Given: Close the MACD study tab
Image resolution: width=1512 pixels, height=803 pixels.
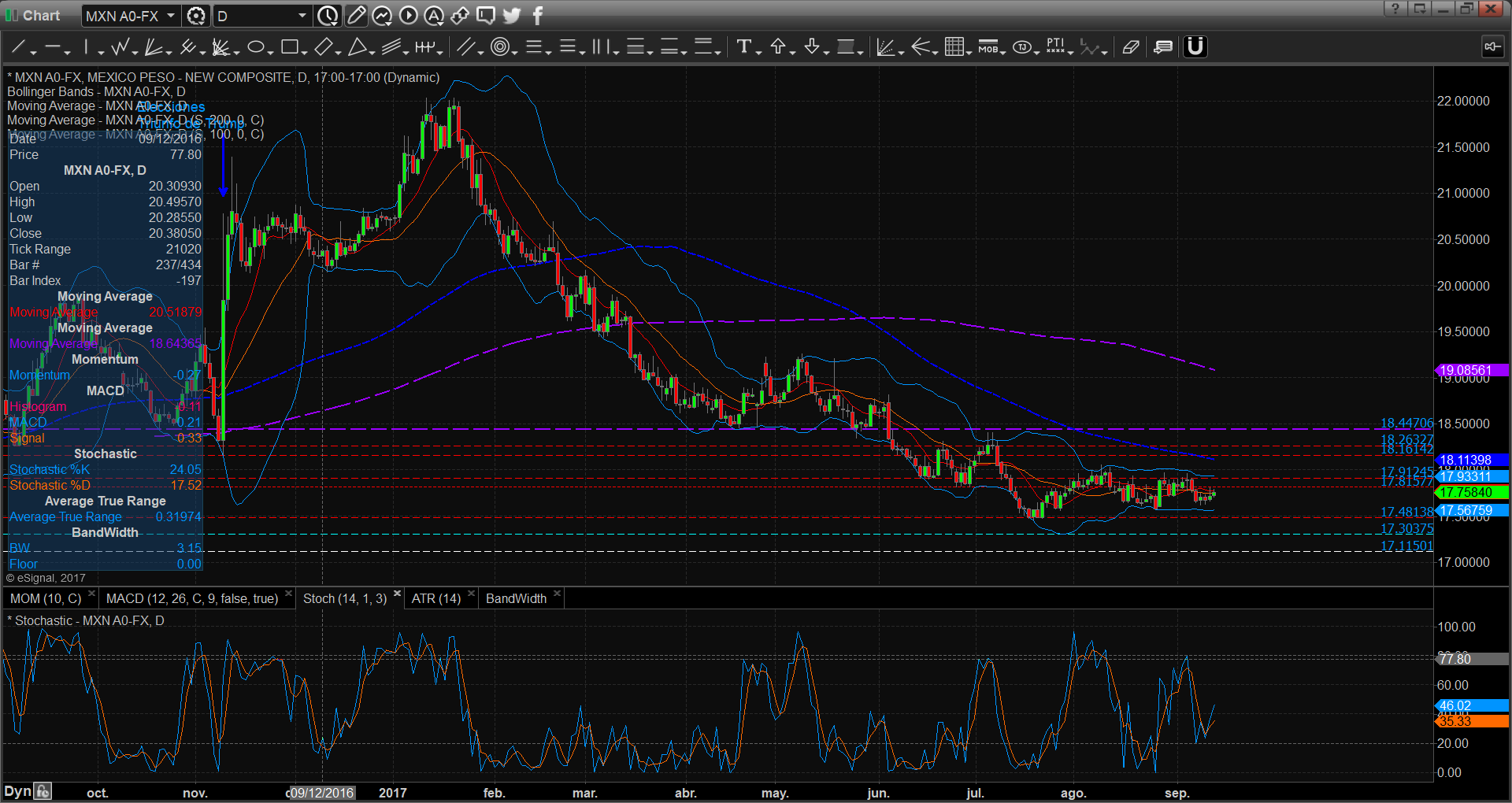Looking at the screenshot, I should tap(288, 594).
